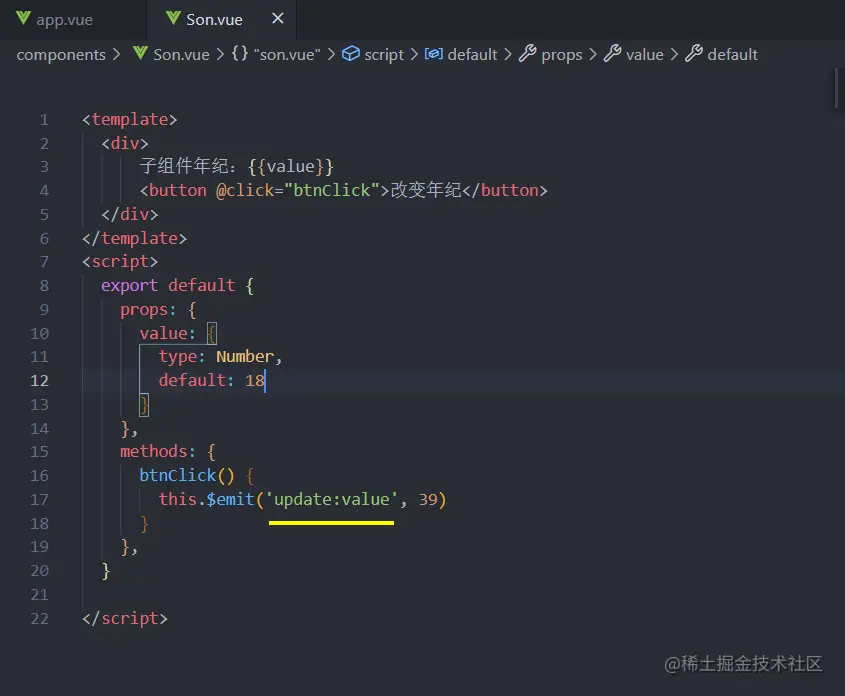Click the wrench icon before props

coord(528,53)
